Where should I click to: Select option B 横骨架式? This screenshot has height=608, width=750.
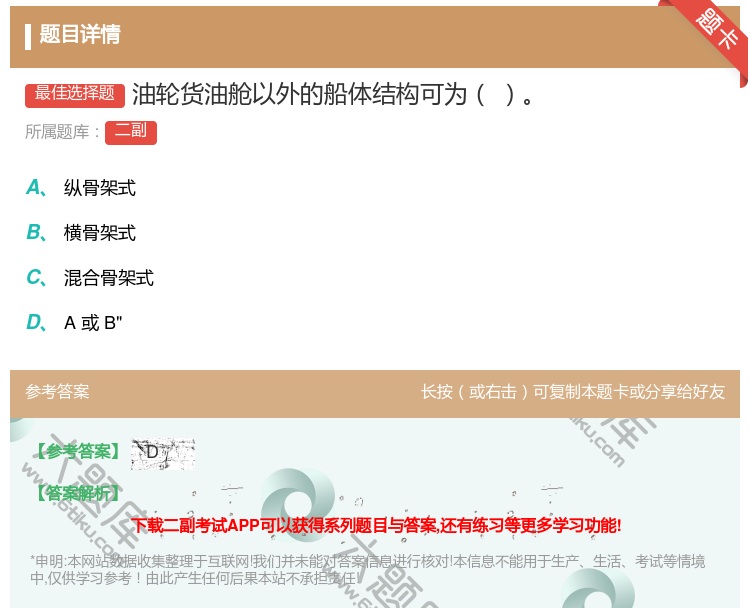[x=81, y=232]
